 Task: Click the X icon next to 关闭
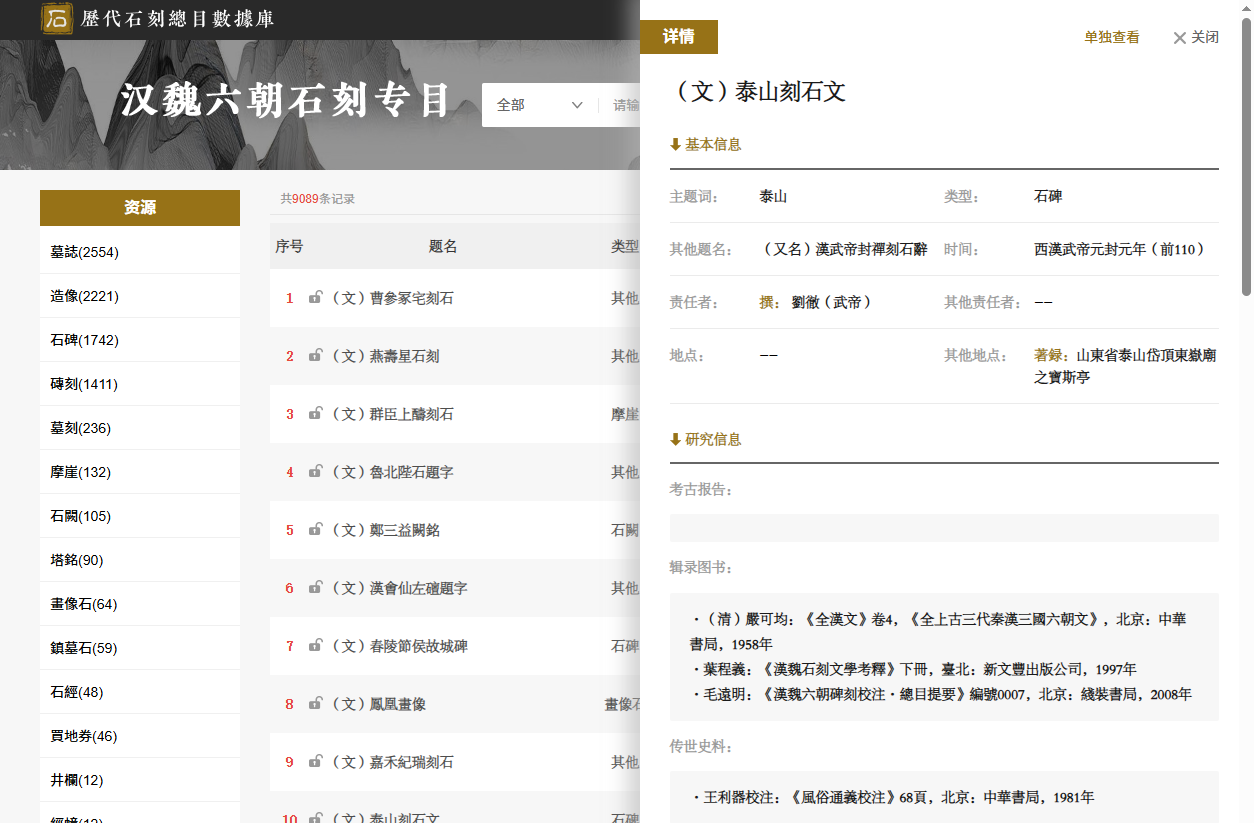click(1179, 38)
